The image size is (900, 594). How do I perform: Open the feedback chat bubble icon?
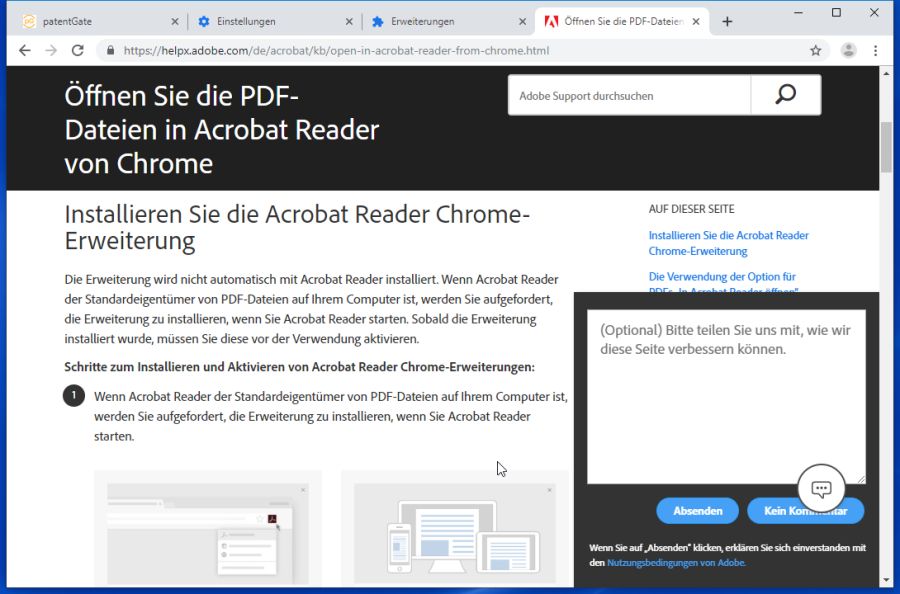[821, 488]
